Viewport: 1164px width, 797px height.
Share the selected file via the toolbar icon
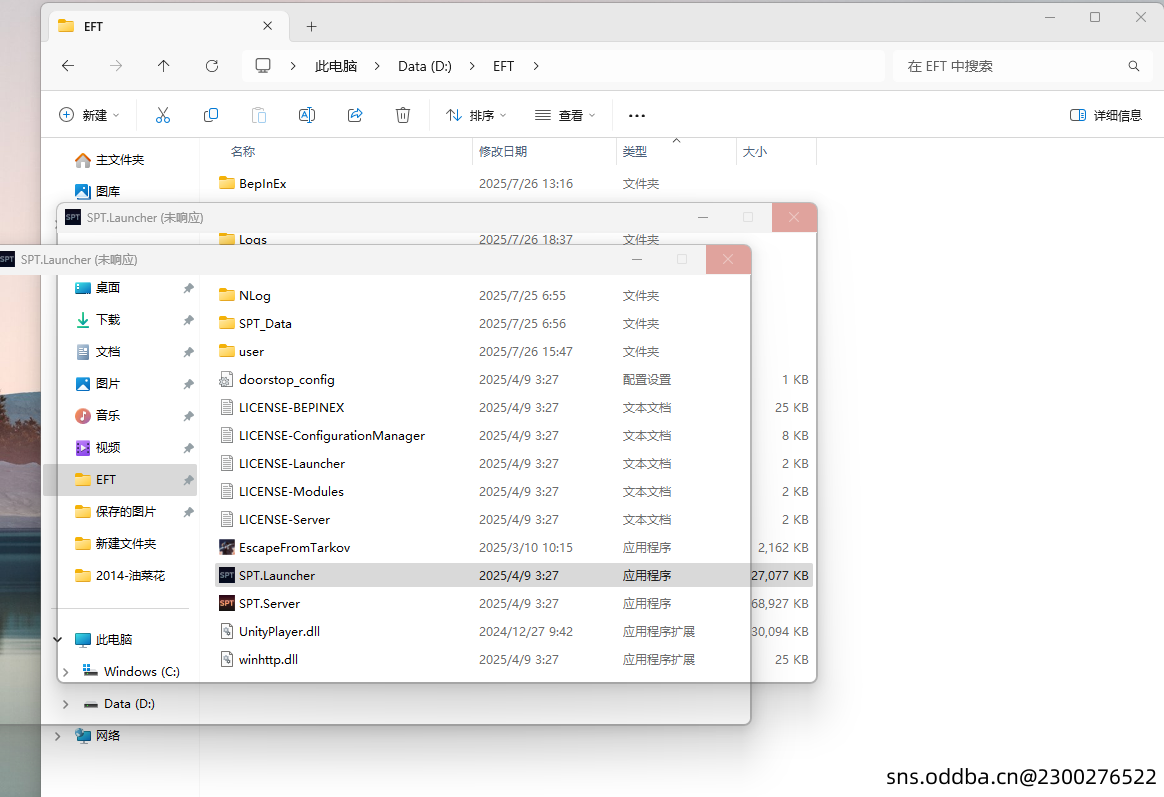click(355, 115)
